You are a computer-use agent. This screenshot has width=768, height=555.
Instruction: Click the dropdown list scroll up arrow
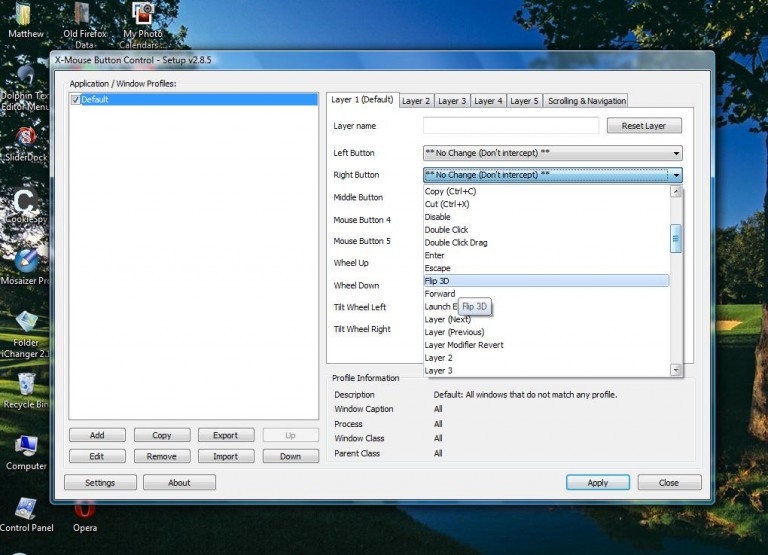point(676,192)
